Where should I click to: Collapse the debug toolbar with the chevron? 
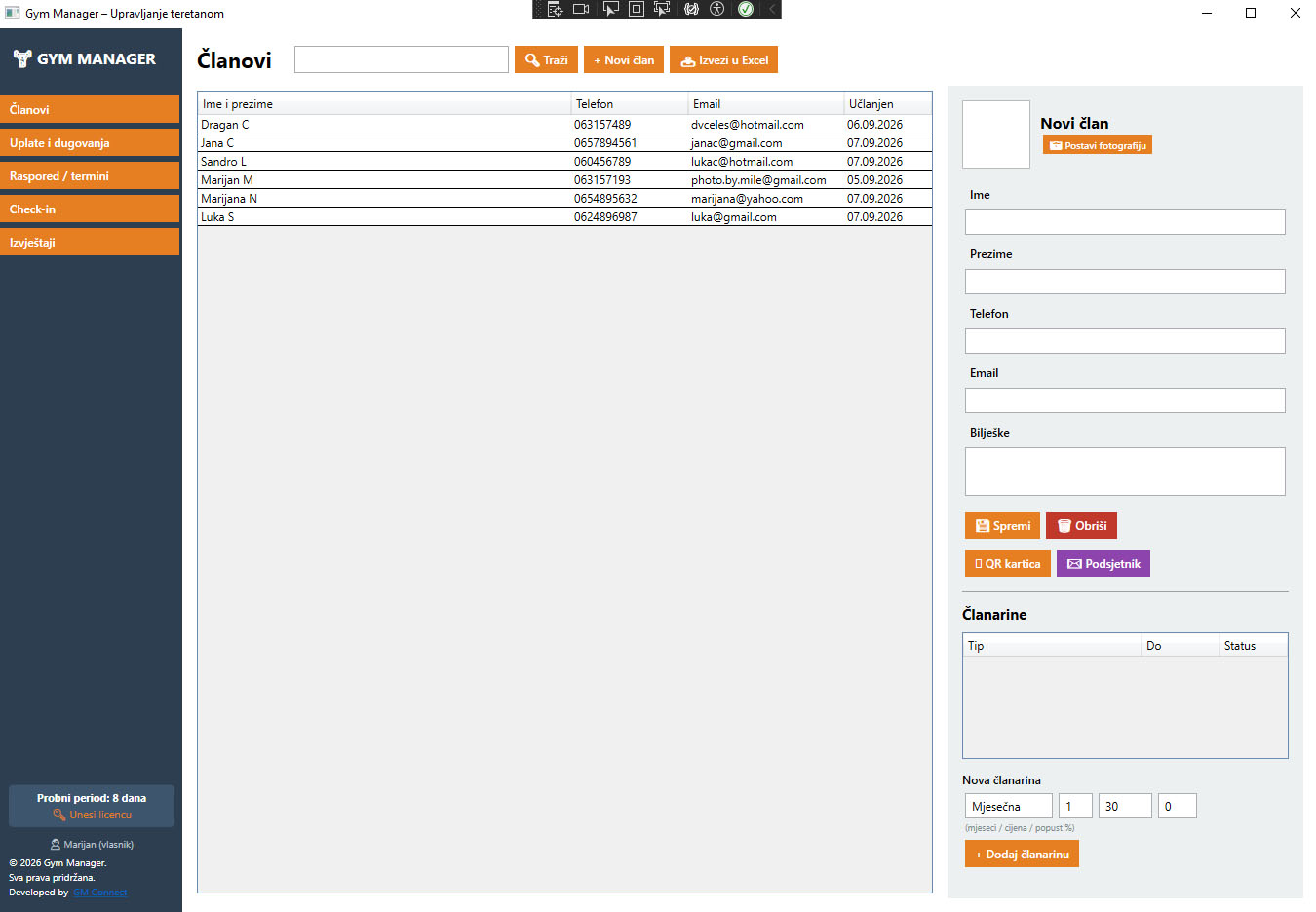(x=772, y=9)
